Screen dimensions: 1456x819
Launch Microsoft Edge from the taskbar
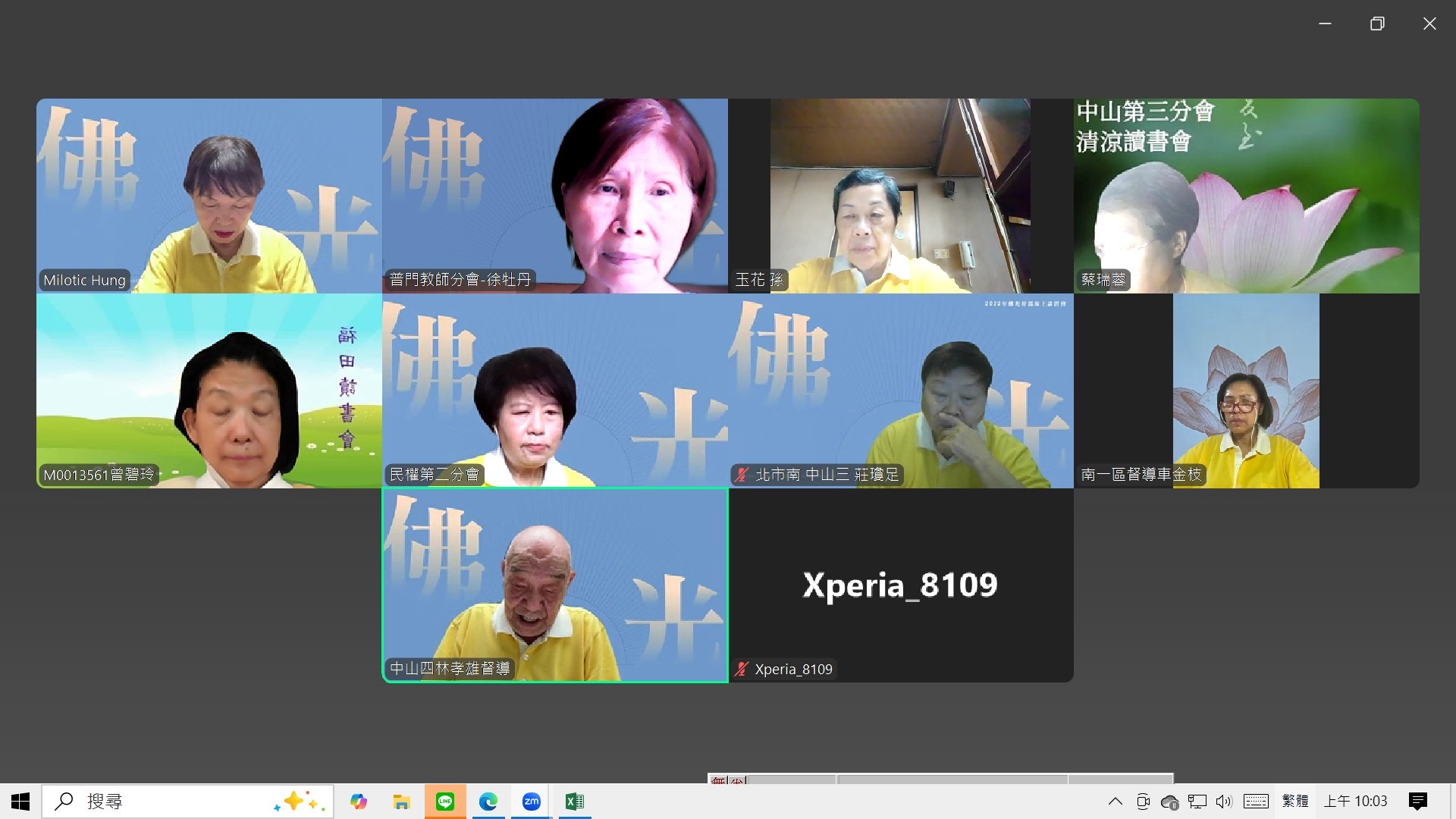[488, 802]
